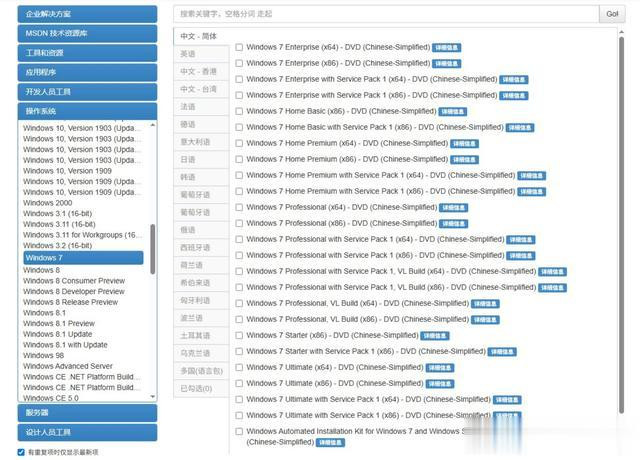Click the file list scroll-up arrow
640x460 pixels.
click(x=621, y=31)
